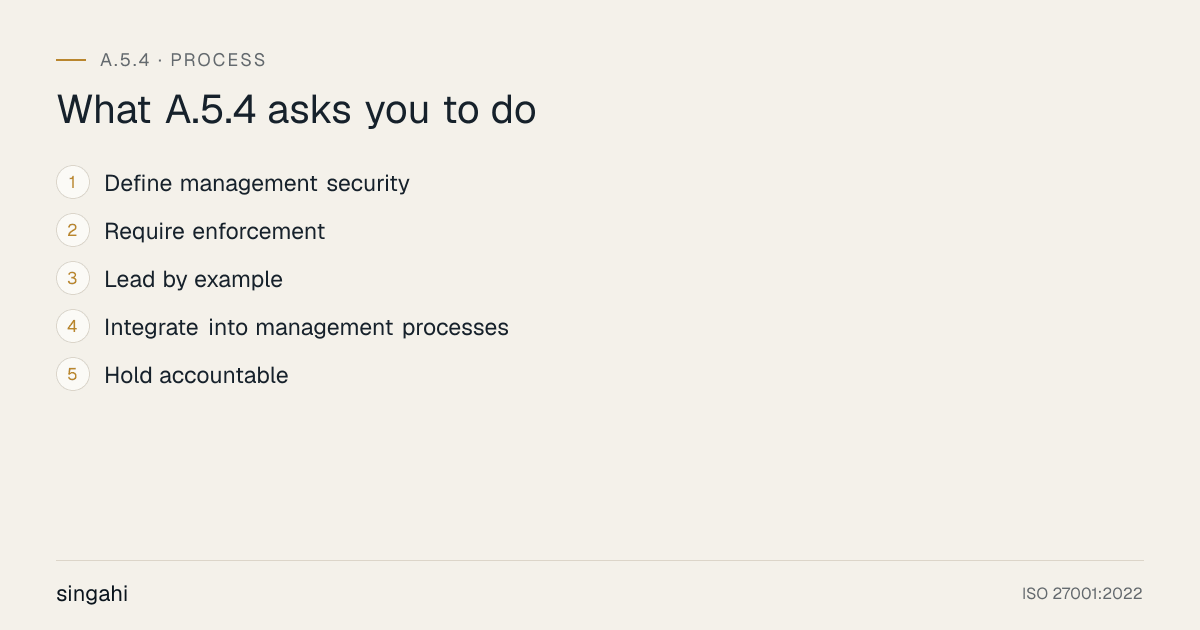Select the 'Define management security' item

click(257, 184)
